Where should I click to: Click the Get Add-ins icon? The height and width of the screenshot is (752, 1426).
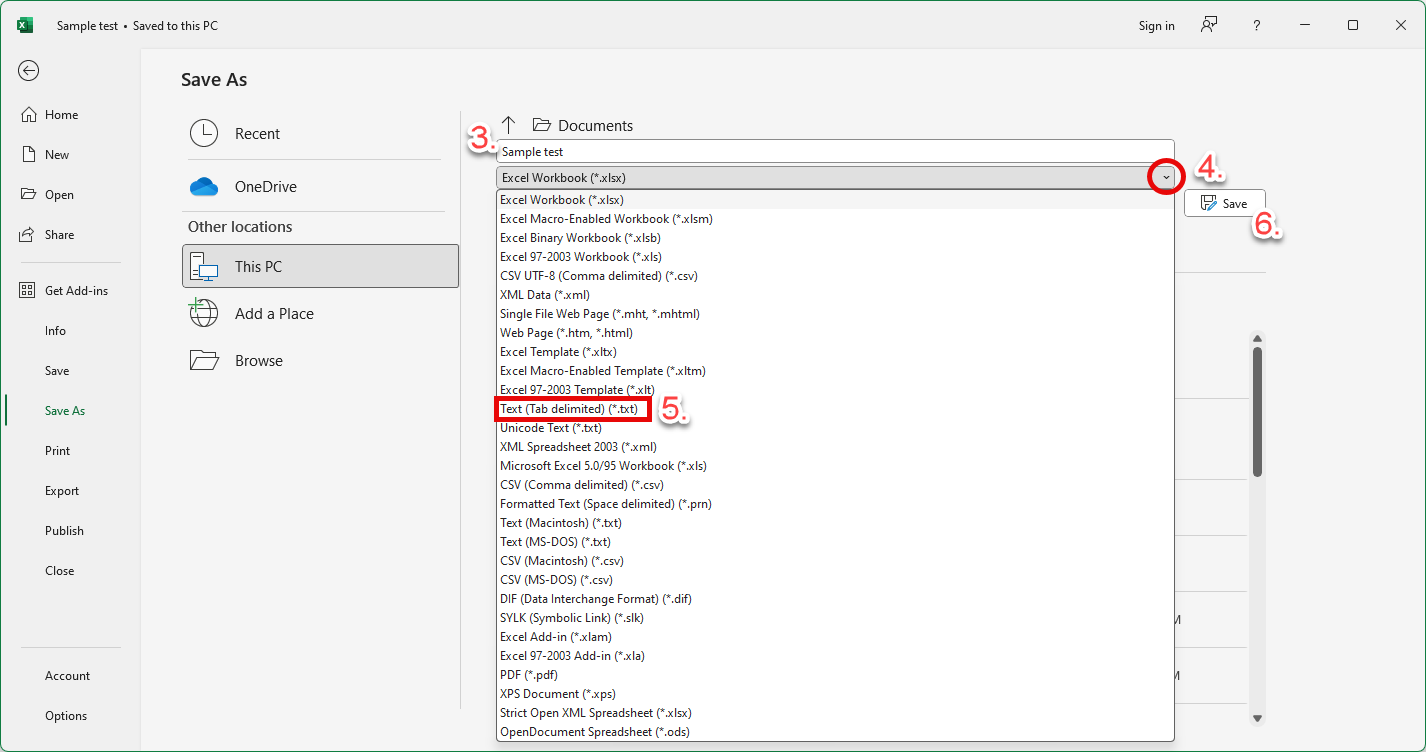29,291
